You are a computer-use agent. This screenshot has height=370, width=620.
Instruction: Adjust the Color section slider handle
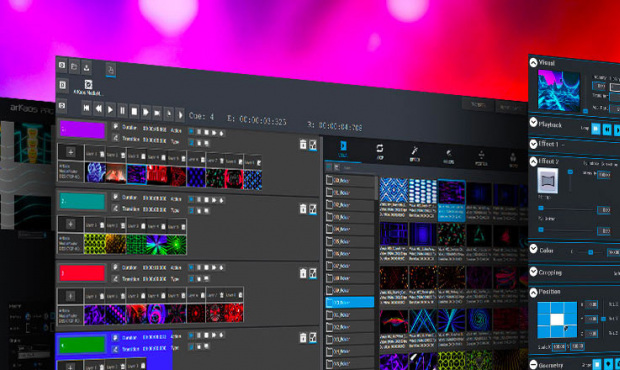(x=590, y=252)
